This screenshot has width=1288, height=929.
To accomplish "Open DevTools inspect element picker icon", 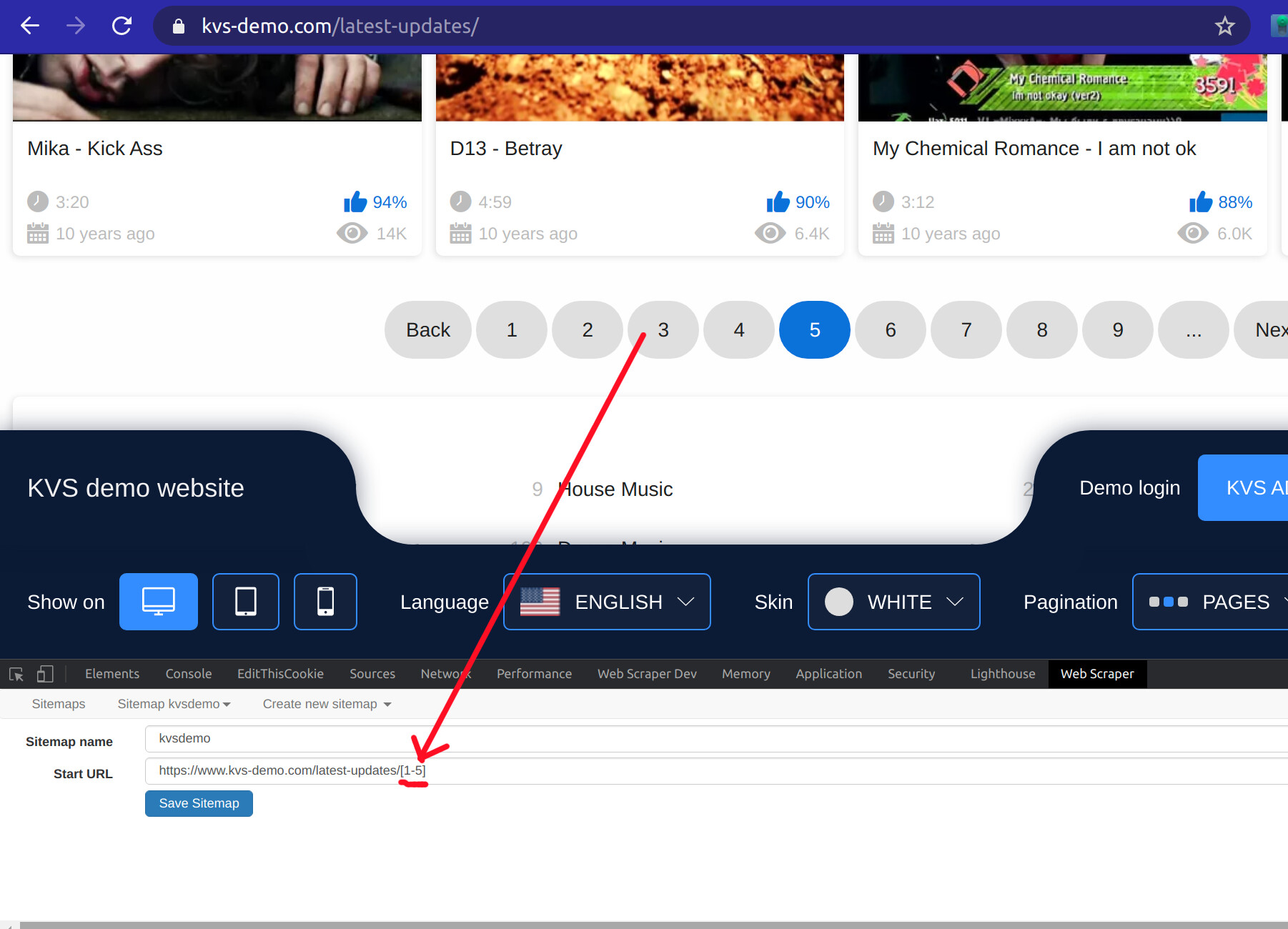I will click(16, 674).
